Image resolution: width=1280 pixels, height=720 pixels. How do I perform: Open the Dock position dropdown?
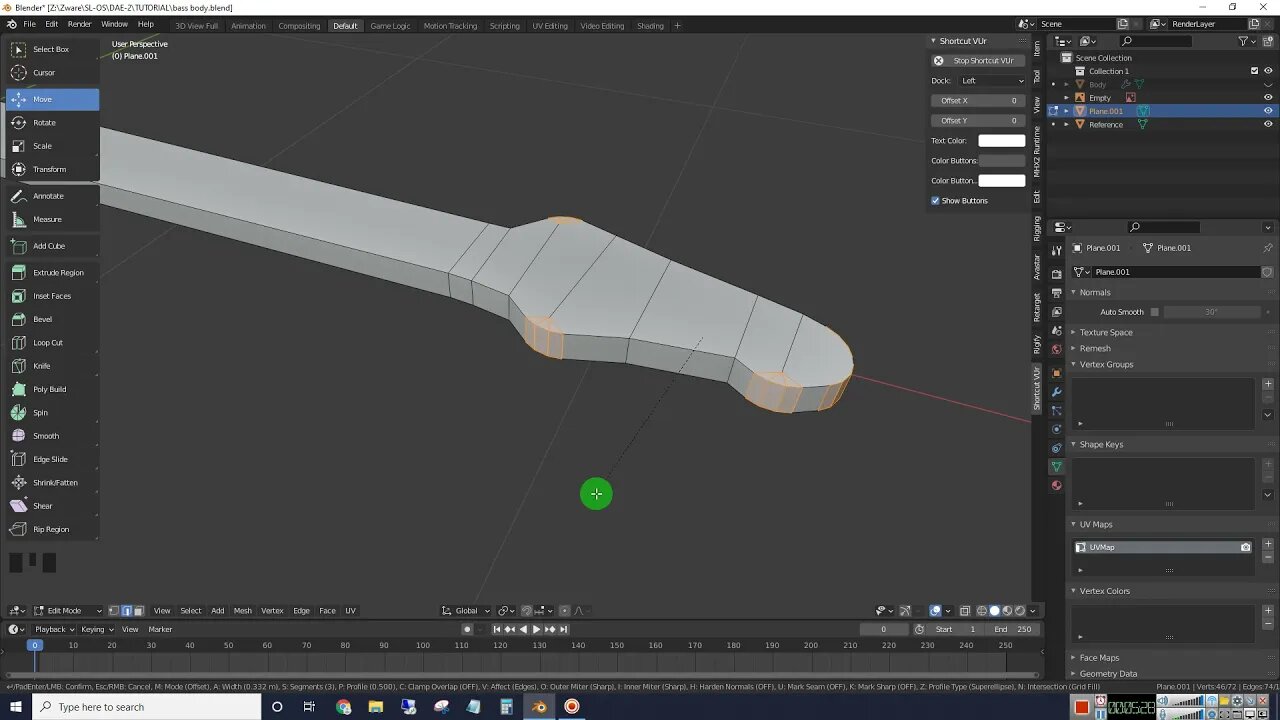(x=993, y=81)
